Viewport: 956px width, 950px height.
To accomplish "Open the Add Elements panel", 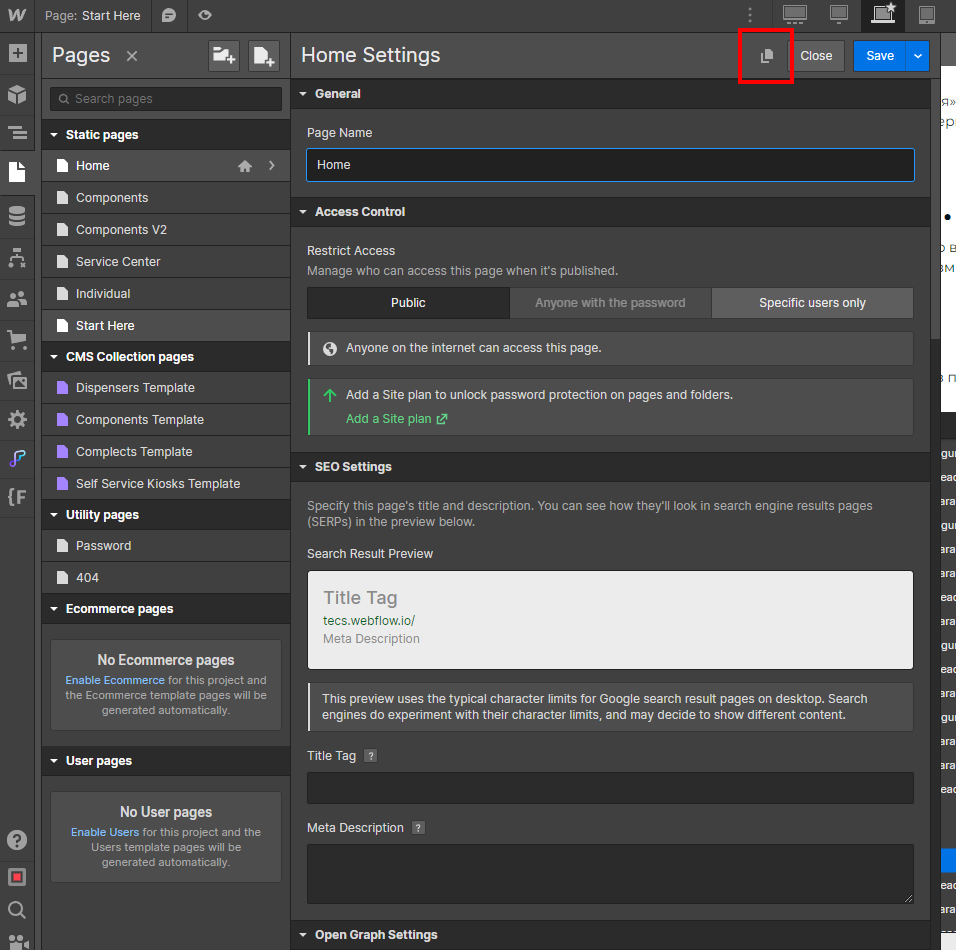I will coord(17,53).
